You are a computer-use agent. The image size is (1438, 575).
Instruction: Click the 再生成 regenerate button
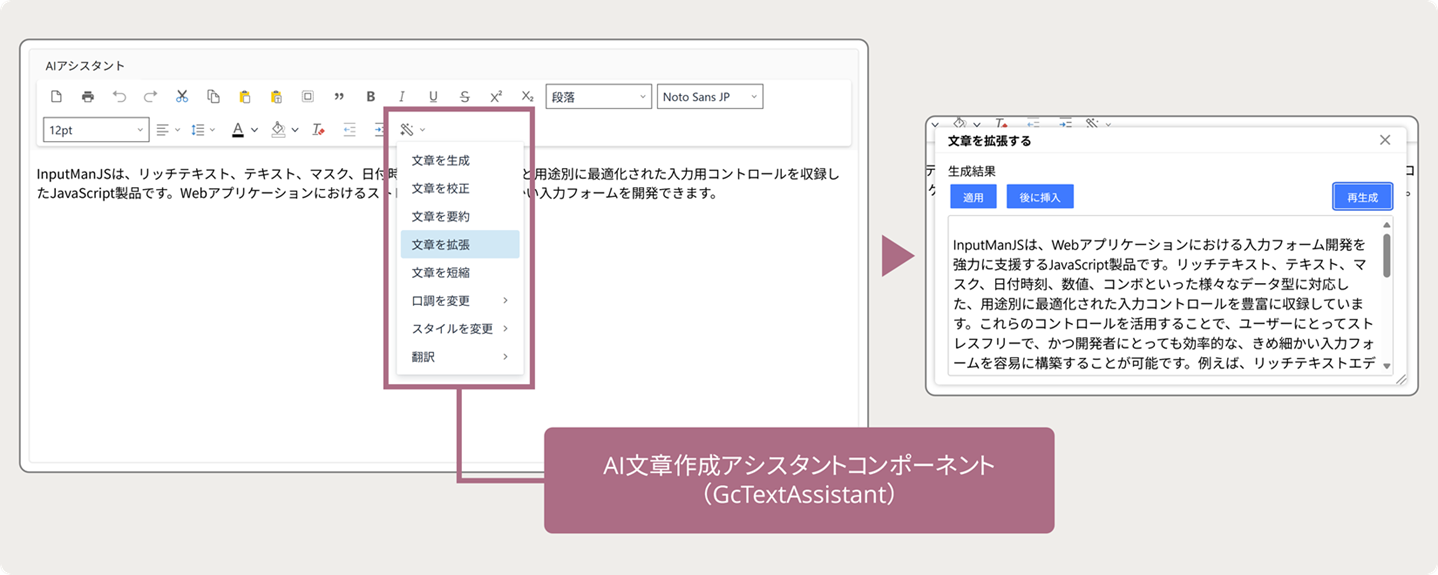click(x=1362, y=197)
